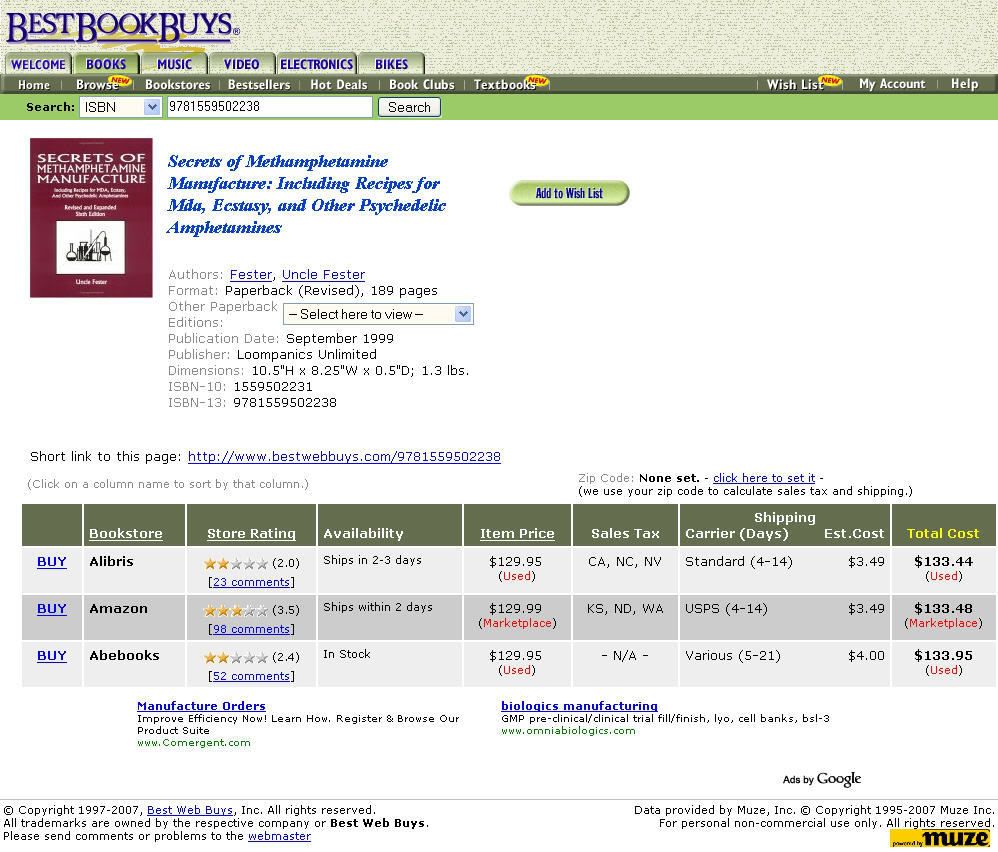The image size is (998, 852).
Task: Select Abebooks shipping cost $4.00
Action: pos(866,656)
